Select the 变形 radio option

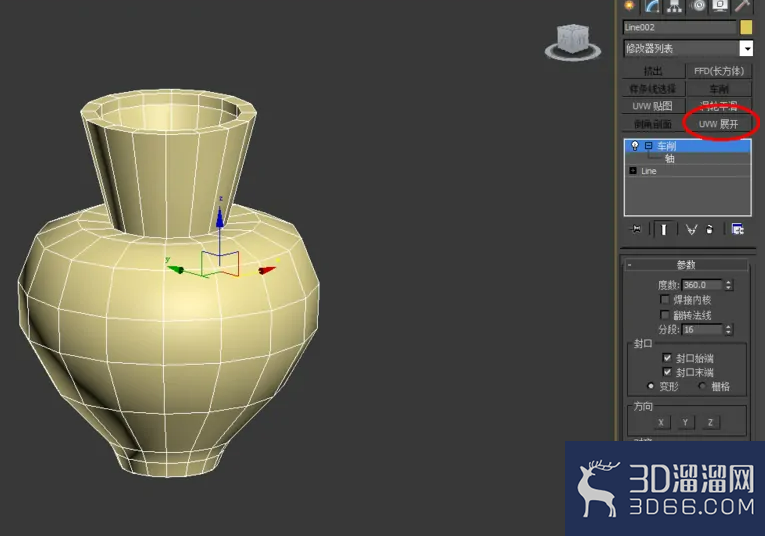click(650, 386)
